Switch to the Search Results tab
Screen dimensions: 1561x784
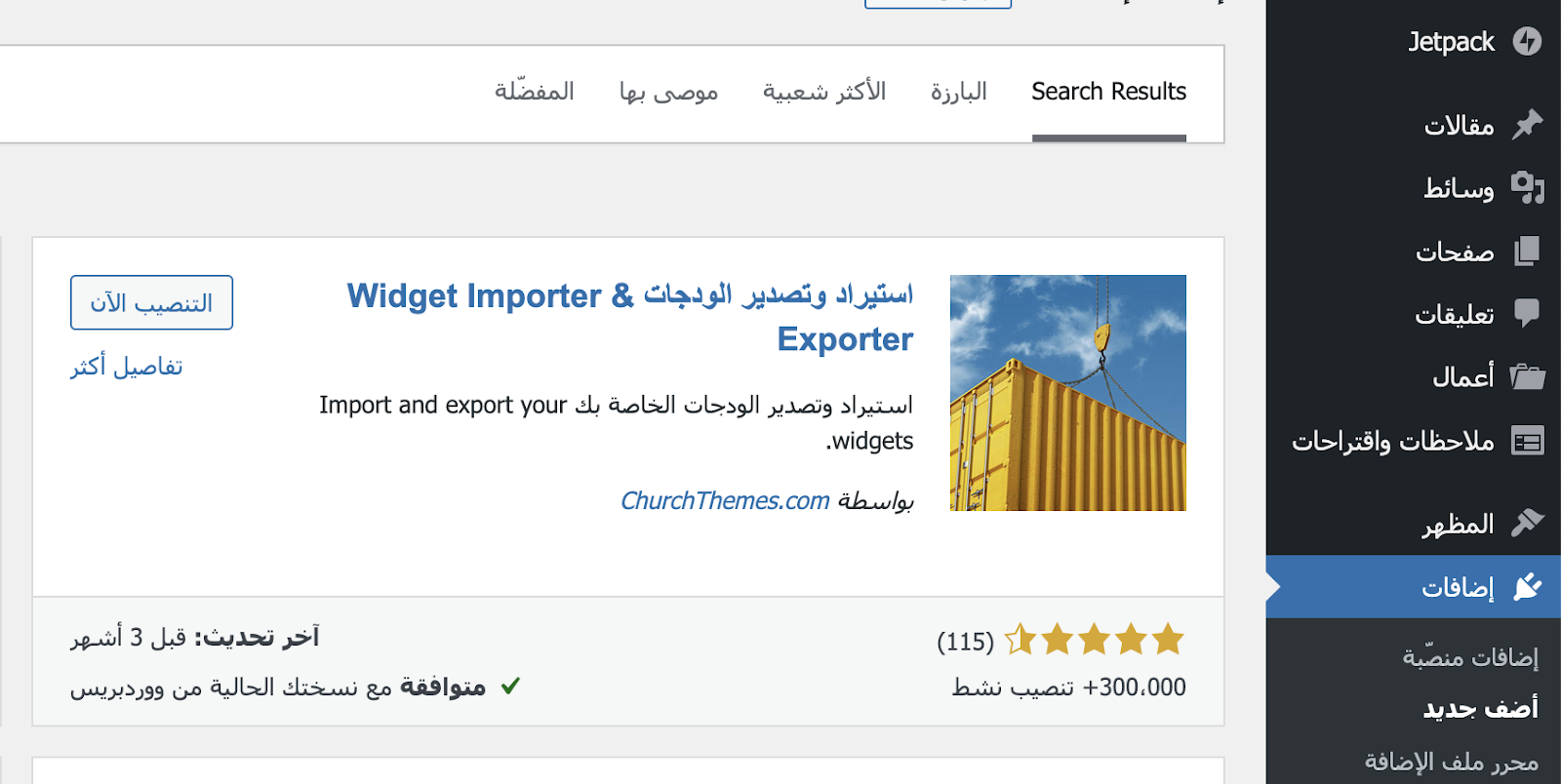pos(1108,92)
